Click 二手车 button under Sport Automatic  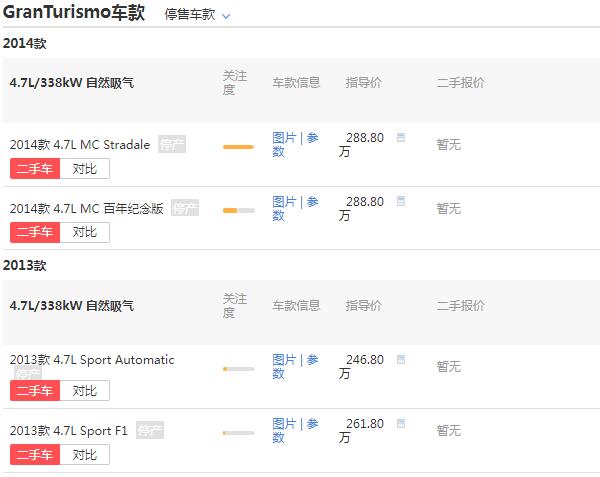[x=35, y=391]
